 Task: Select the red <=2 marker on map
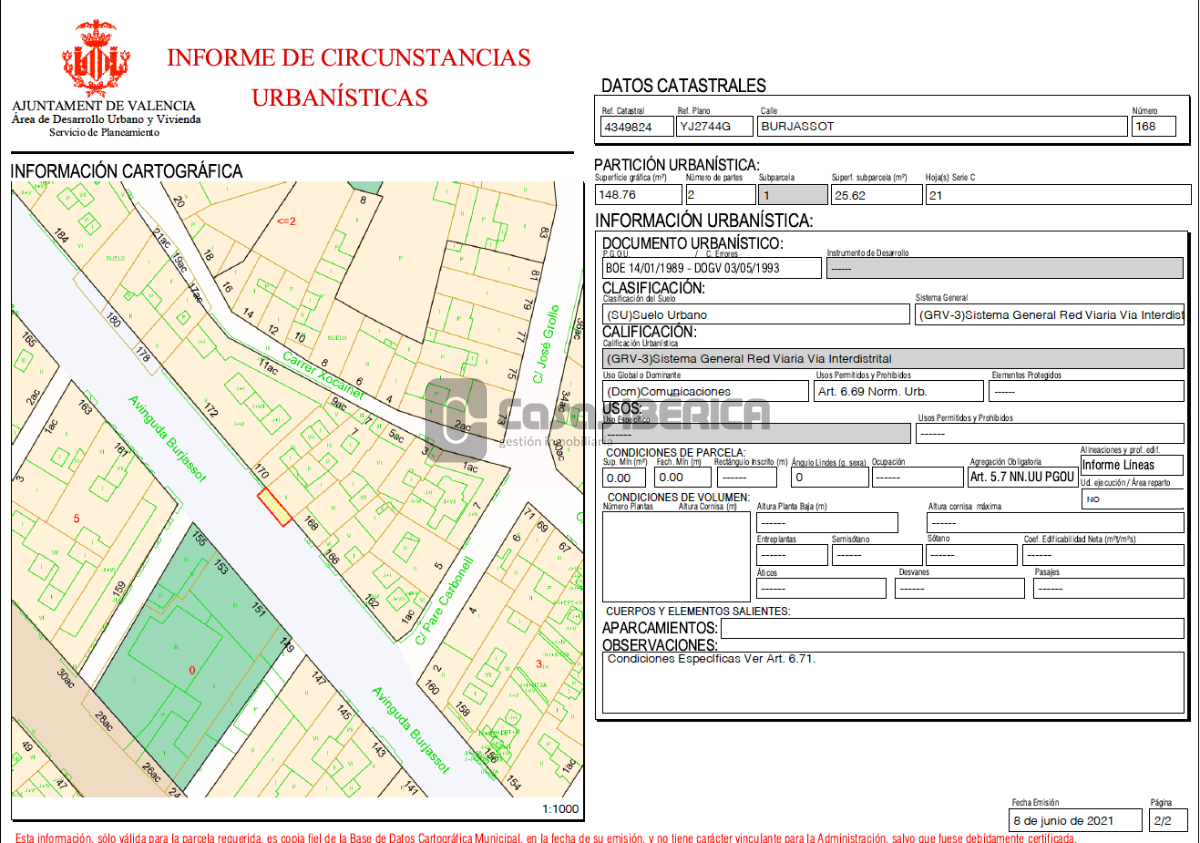[286, 220]
